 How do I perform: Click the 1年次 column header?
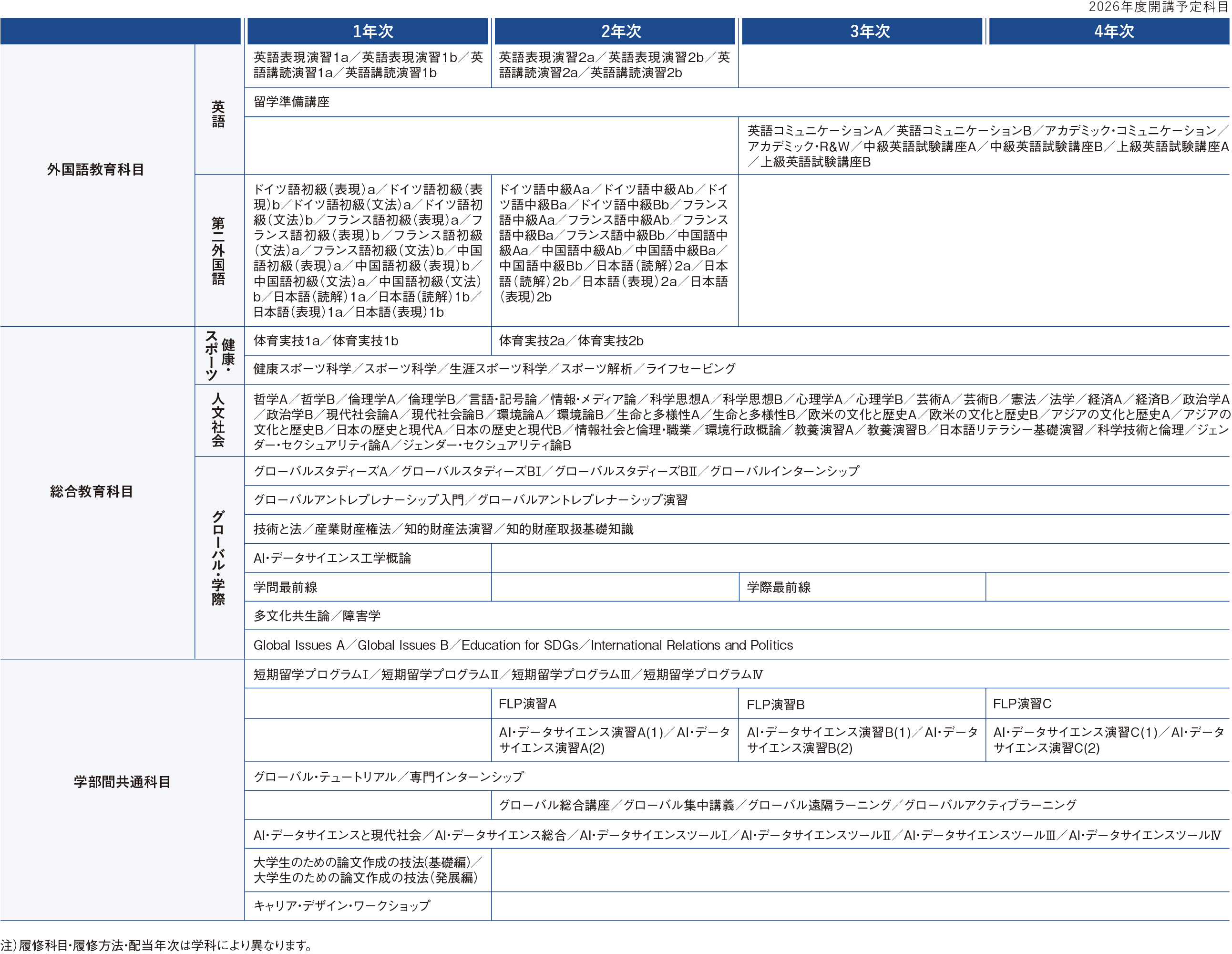coord(367,31)
